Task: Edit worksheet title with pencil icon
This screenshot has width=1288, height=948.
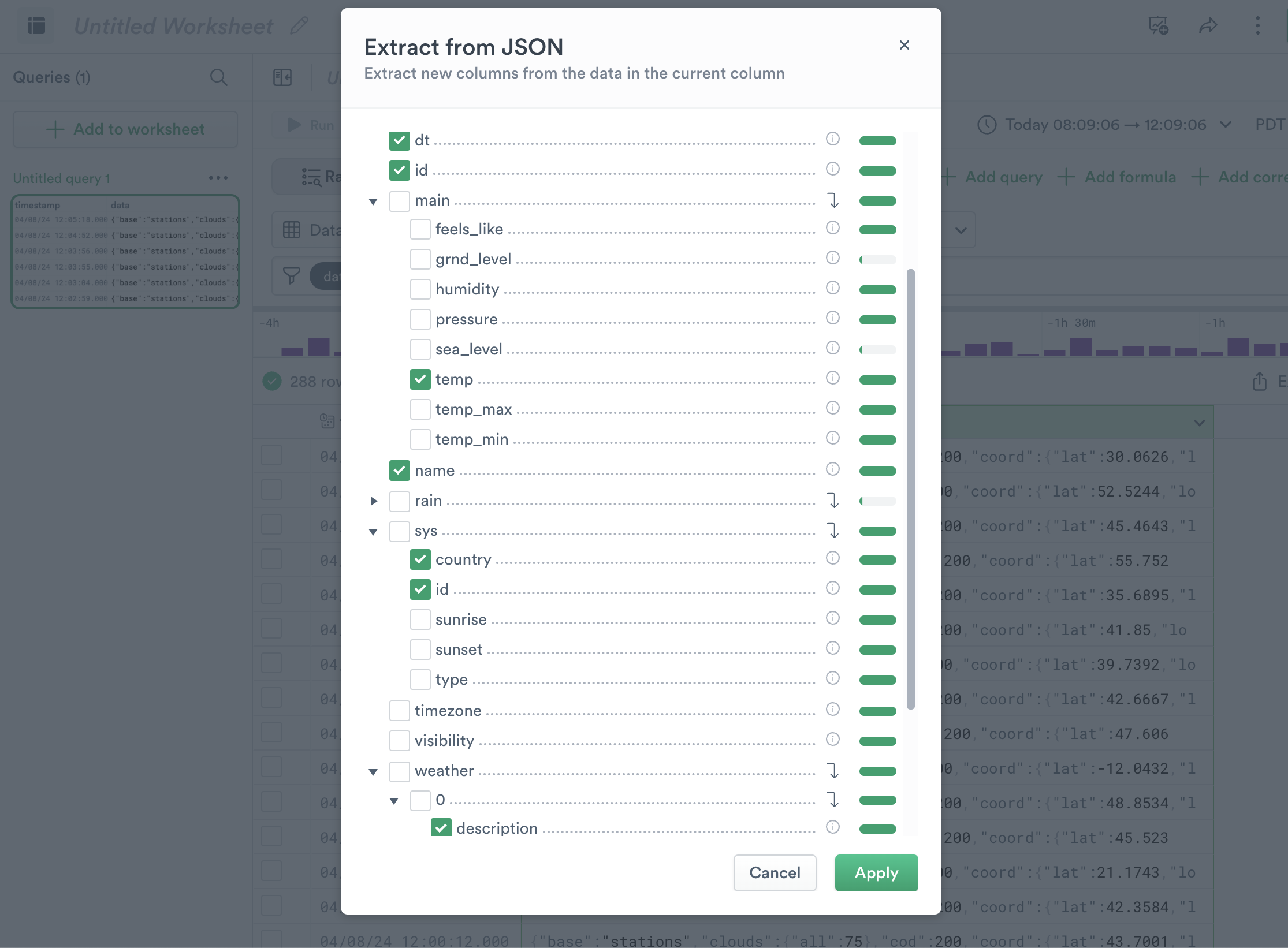Action: (299, 26)
